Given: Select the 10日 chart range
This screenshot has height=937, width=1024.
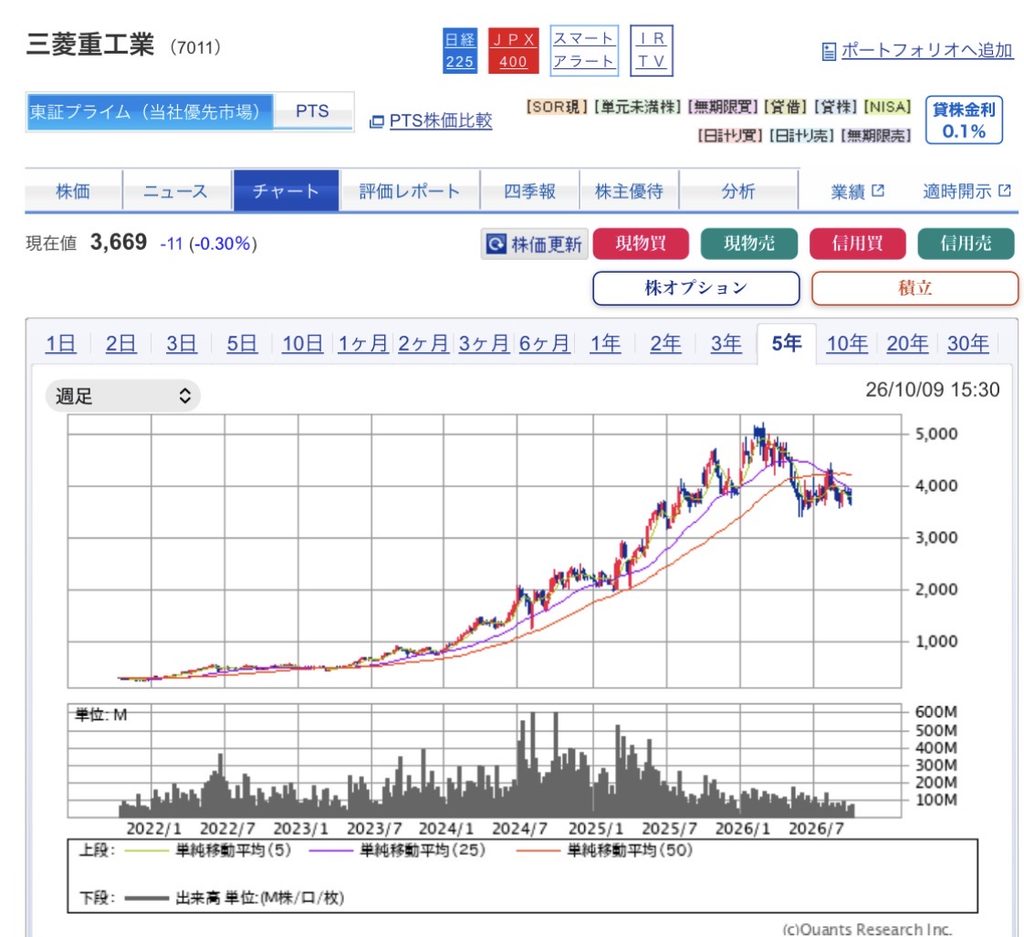Looking at the screenshot, I should tap(302, 343).
